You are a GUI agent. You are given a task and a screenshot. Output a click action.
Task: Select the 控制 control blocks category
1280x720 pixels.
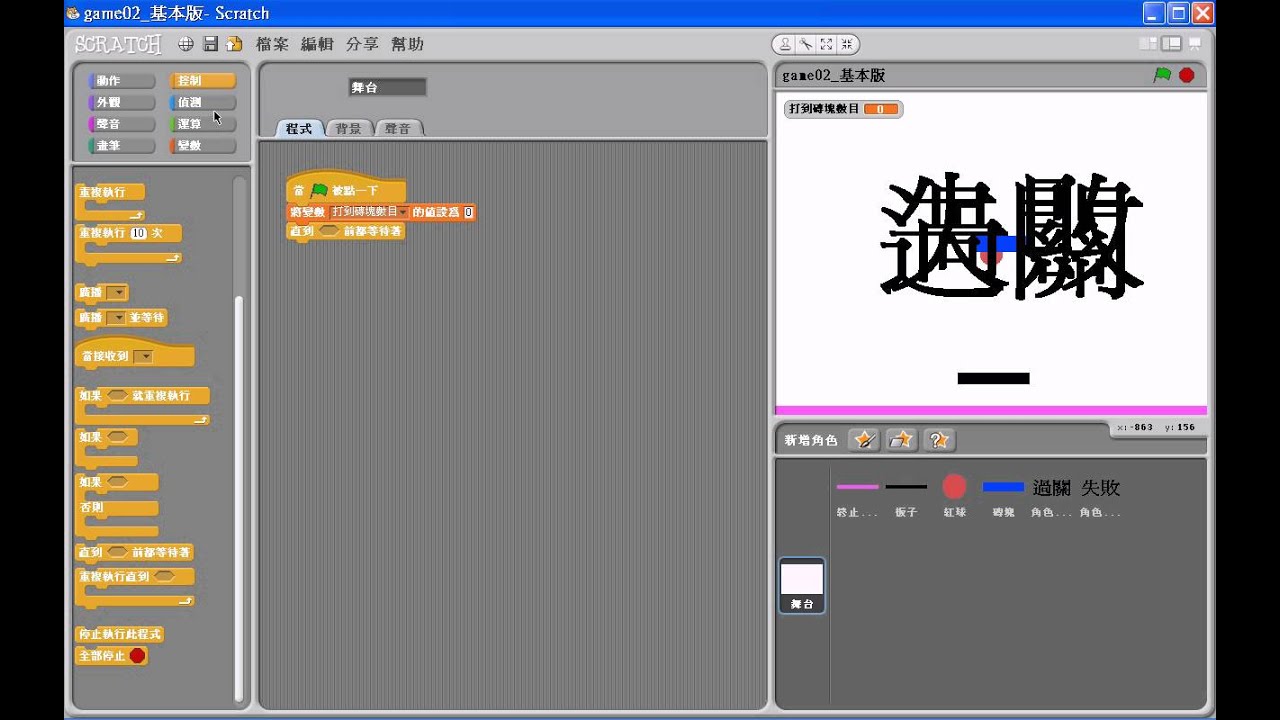[x=202, y=81]
